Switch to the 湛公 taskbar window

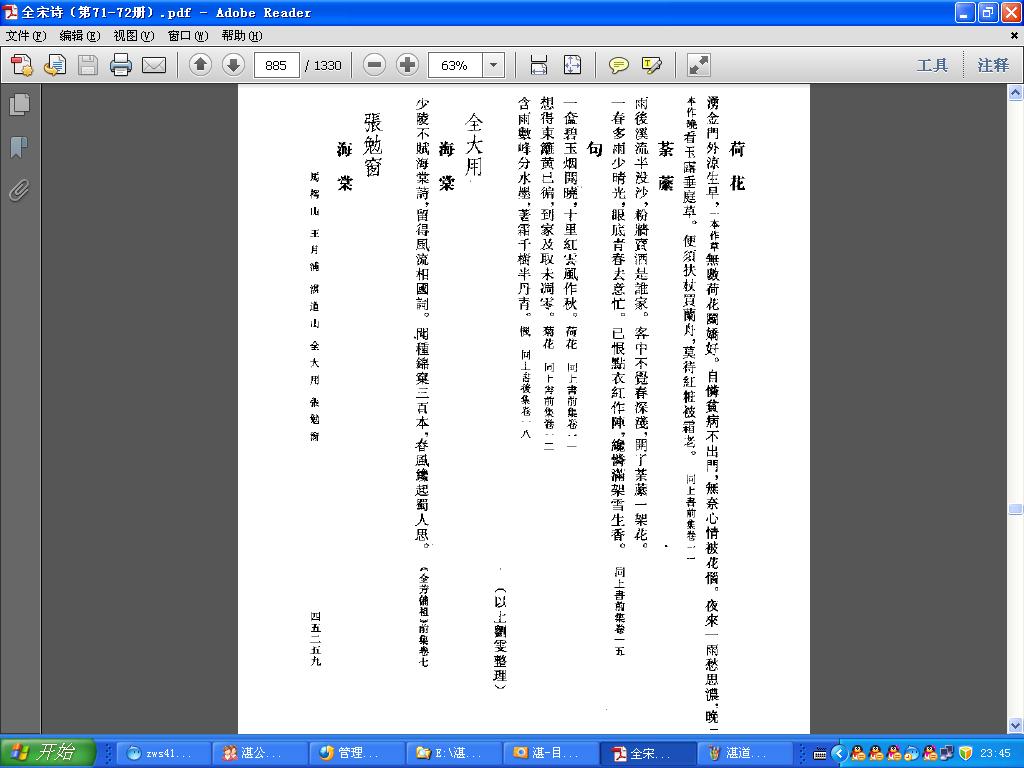click(260, 753)
